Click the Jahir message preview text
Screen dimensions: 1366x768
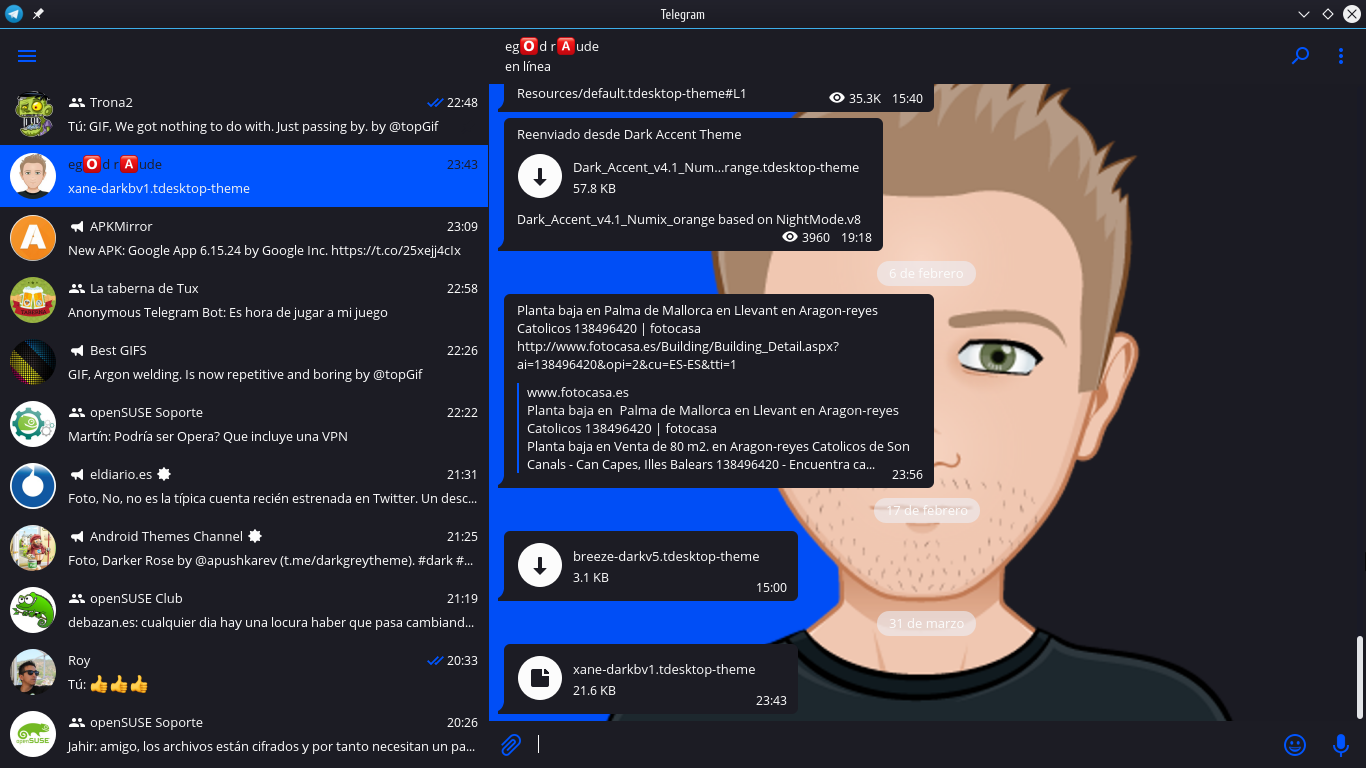271,746
